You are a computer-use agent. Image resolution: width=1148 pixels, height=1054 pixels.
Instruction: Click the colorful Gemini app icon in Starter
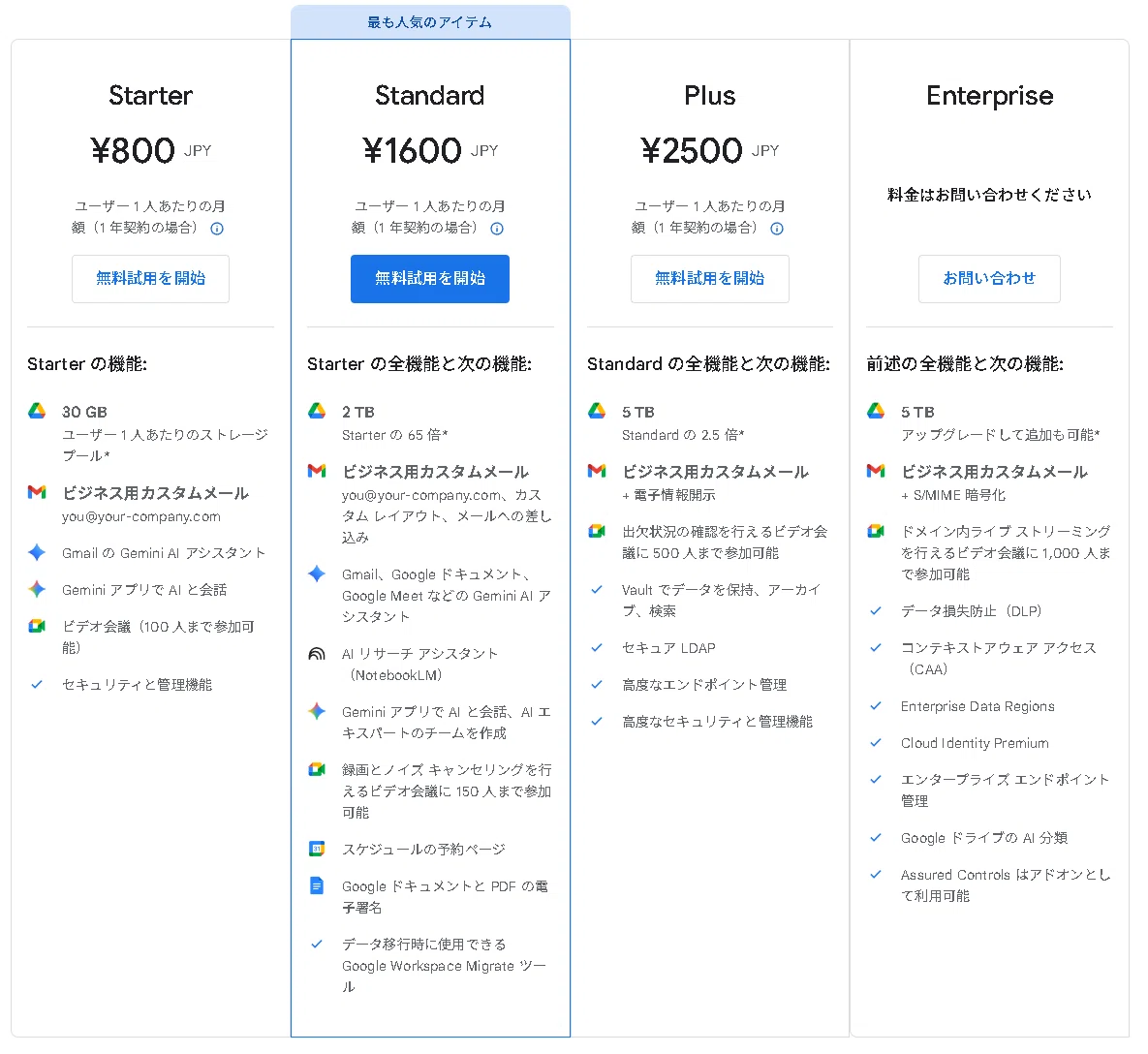click(x=37, y=589)
